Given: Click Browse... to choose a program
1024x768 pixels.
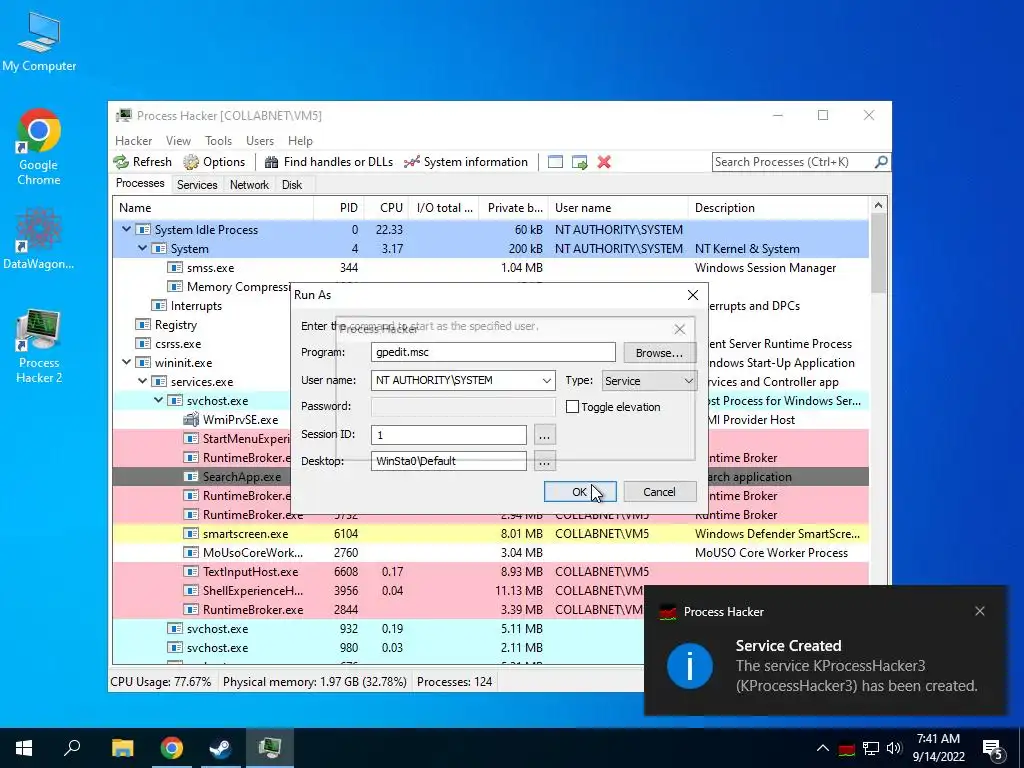Looking at the screenshot, I should coord(659,353).
